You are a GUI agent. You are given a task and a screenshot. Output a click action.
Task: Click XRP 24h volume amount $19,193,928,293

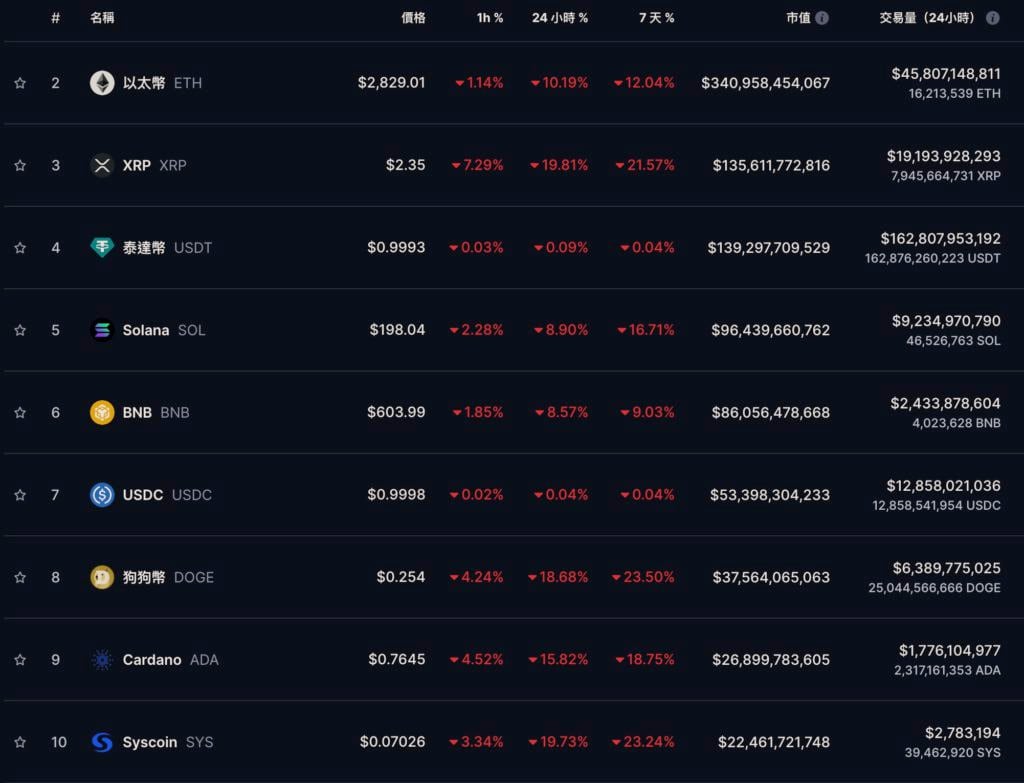(x=943, y=156)
